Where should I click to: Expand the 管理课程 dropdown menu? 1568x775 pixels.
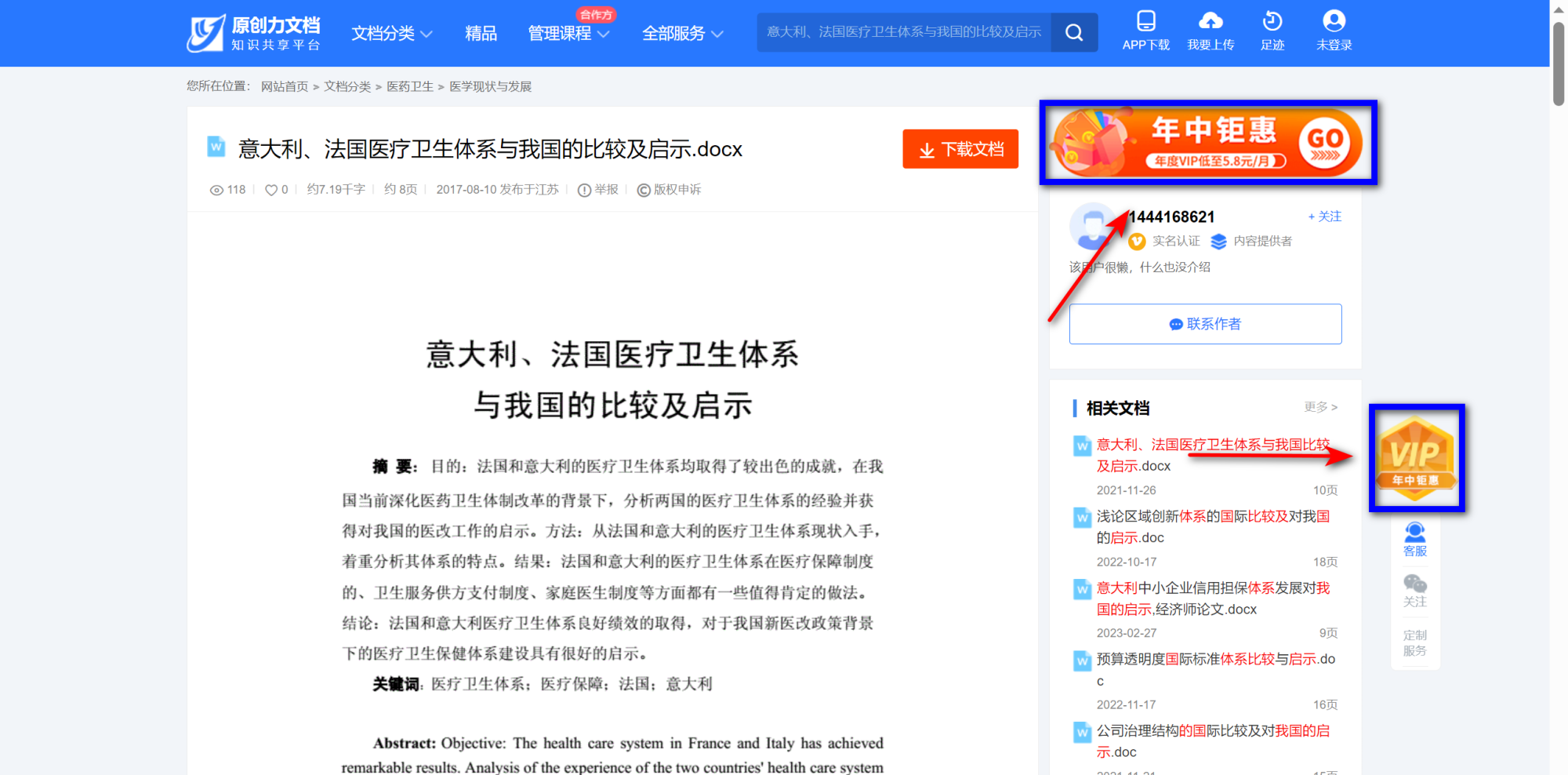pyautogui.click(x=568, y=34)
